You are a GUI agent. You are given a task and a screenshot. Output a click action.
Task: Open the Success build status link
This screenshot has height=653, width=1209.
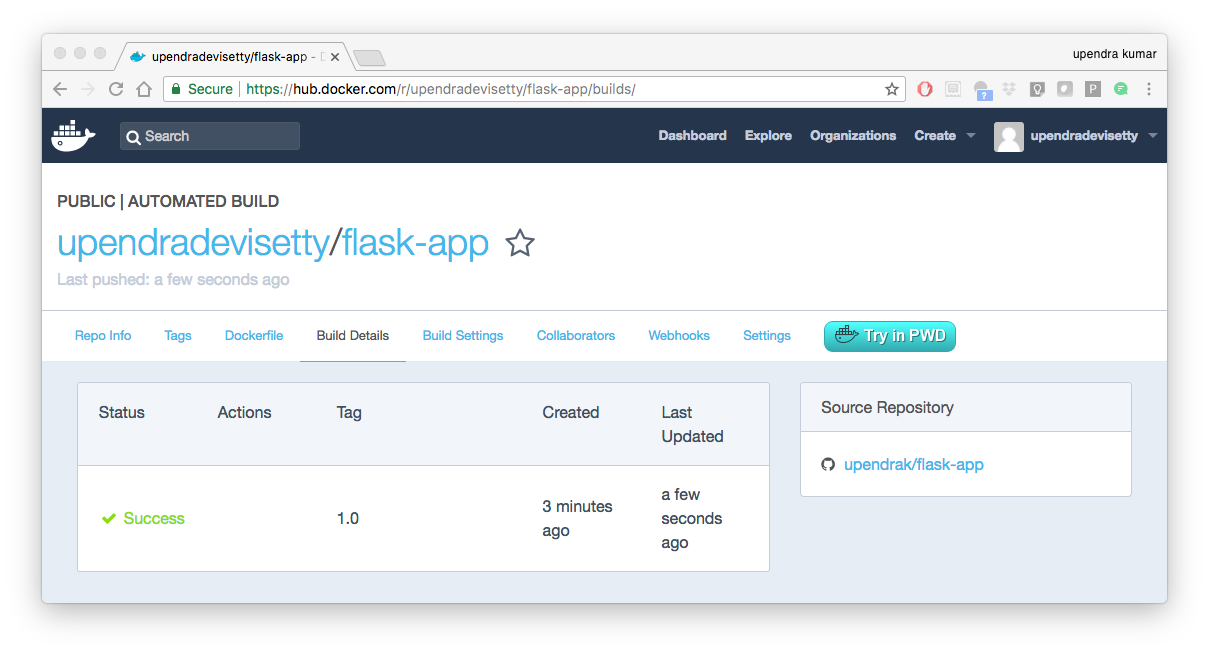(154, 518)
